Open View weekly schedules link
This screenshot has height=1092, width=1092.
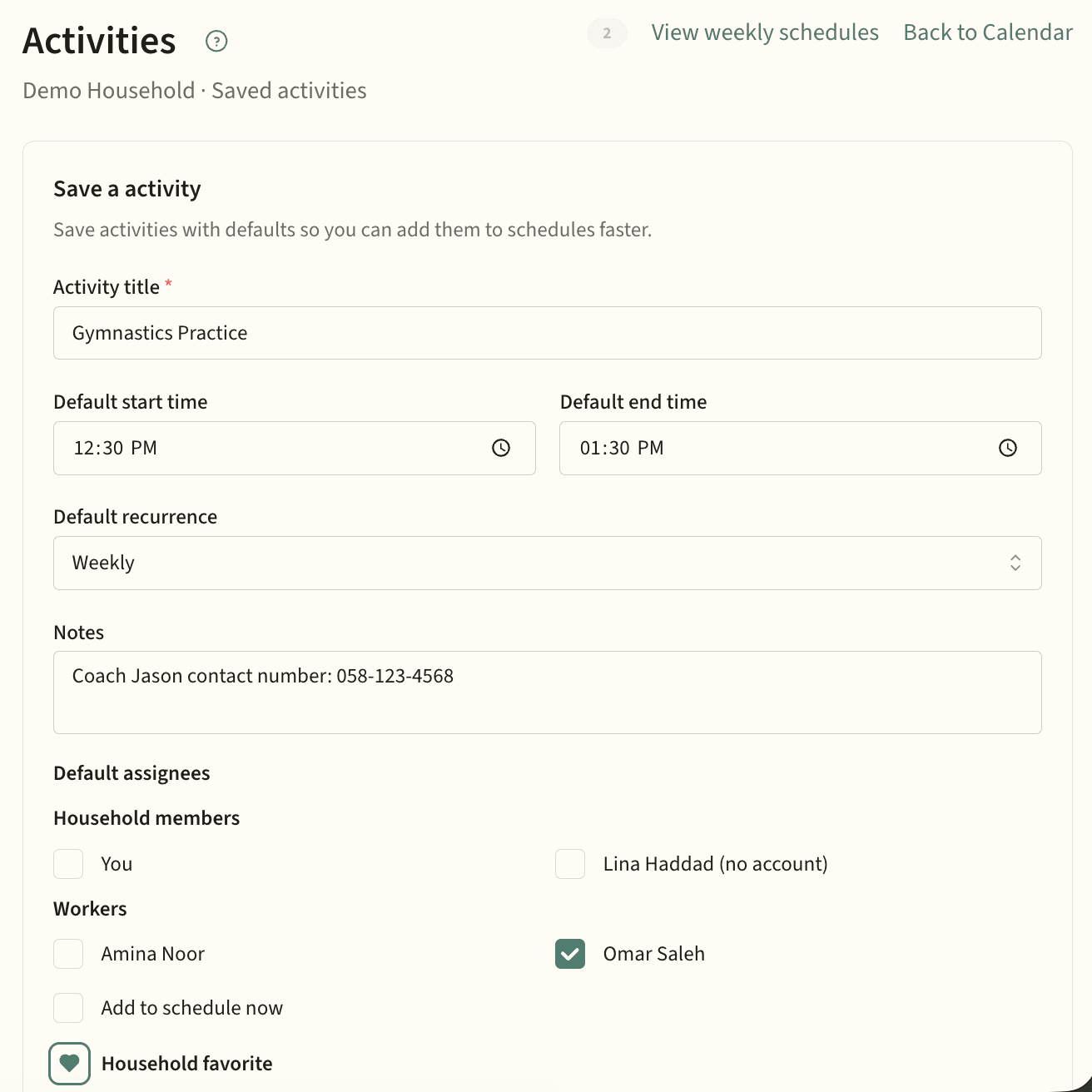pos(764,32)
